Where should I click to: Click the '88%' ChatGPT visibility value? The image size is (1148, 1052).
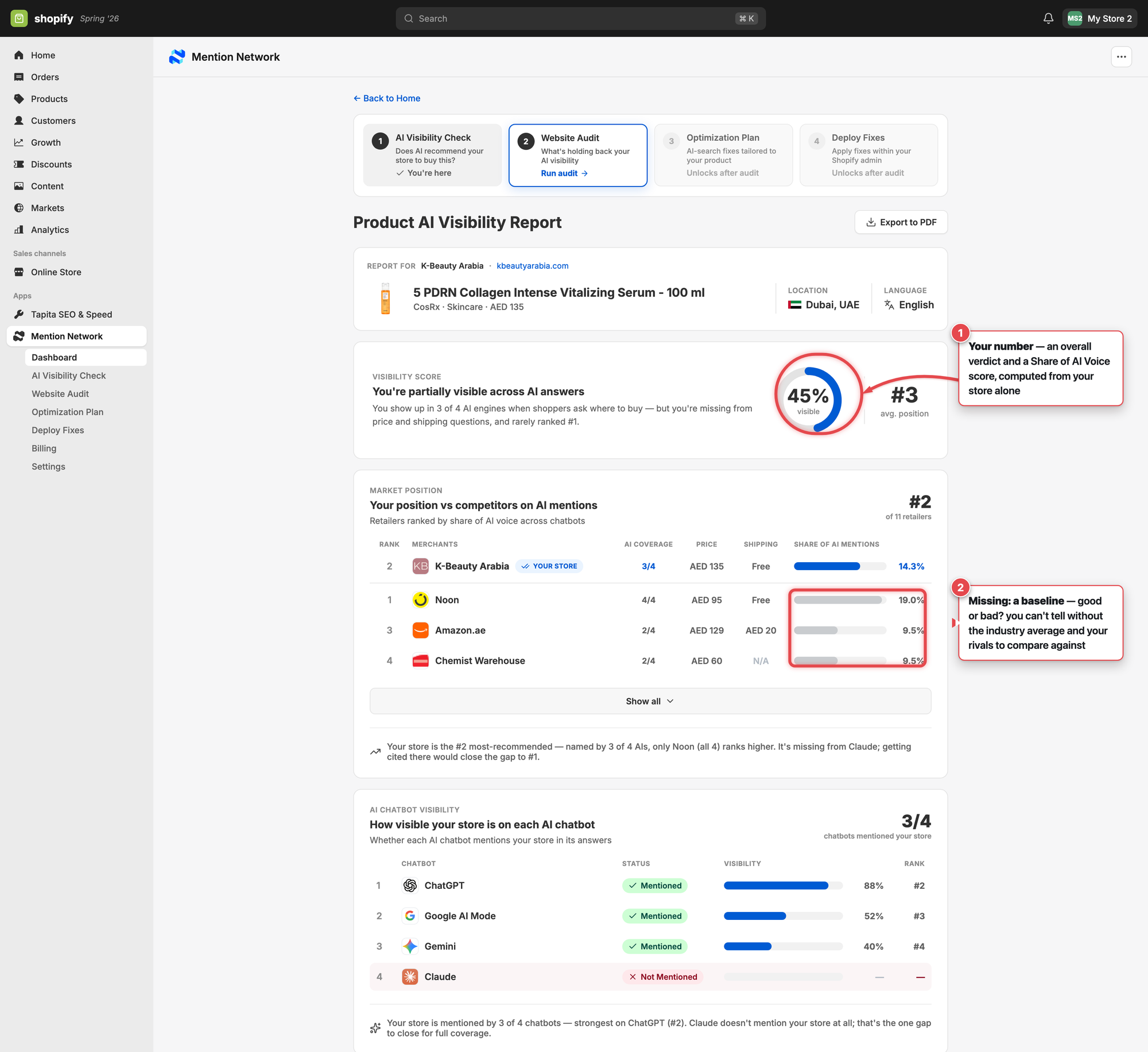(873, 885)
